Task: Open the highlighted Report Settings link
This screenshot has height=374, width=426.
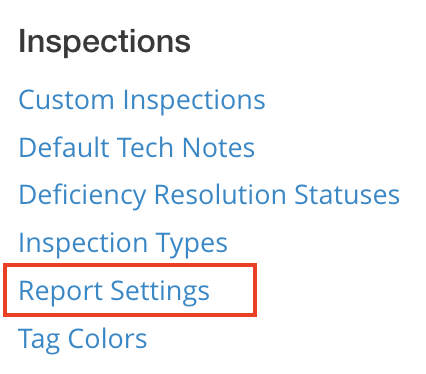Action: tap(114, 291)
